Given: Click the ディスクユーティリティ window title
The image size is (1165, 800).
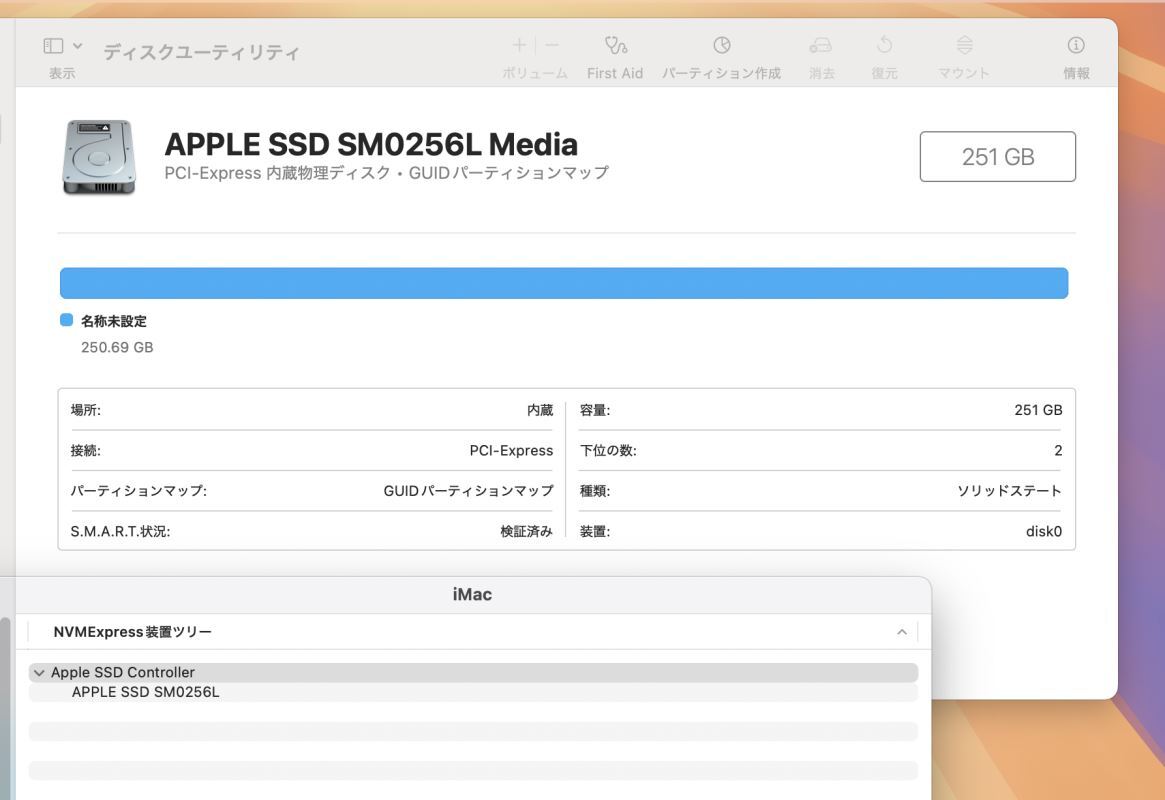Looking at the screenshot, I should click(x=201, y=52).
